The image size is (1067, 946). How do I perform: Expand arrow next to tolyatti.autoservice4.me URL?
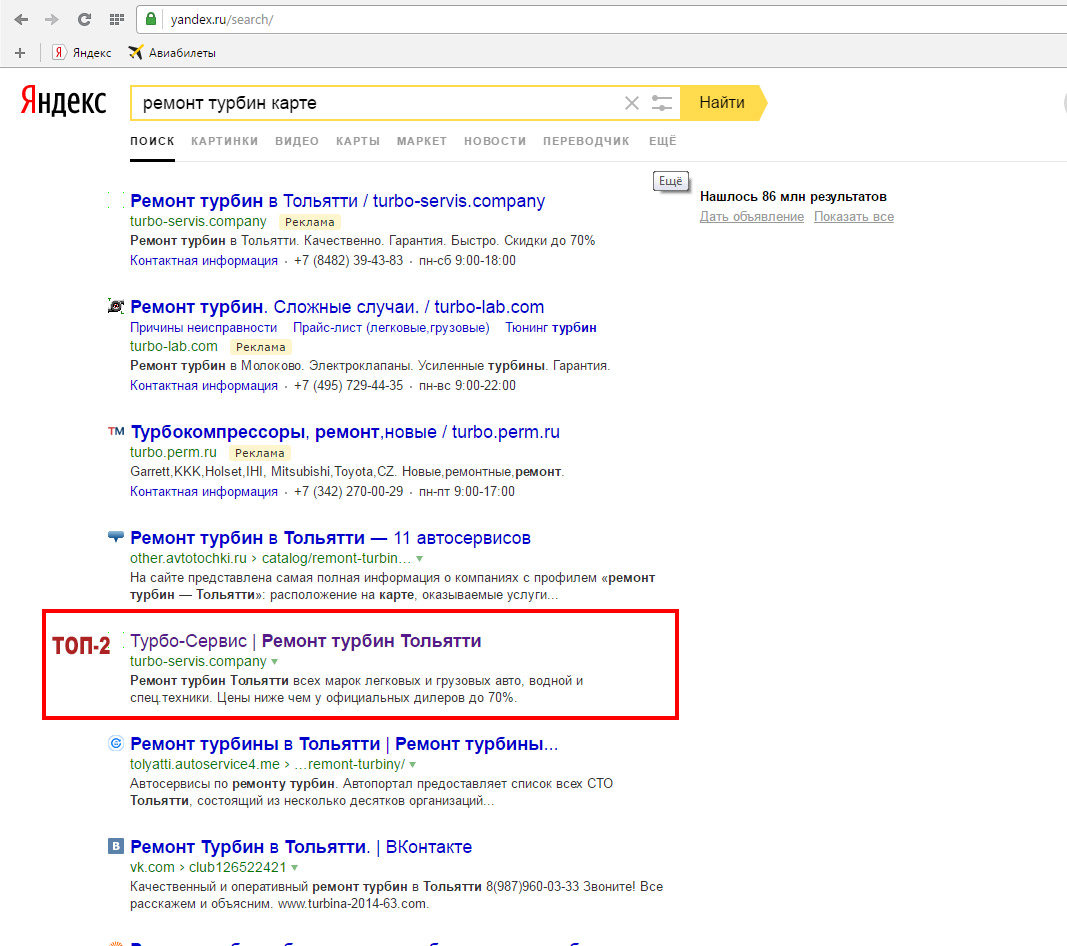[x=412, y=765]
